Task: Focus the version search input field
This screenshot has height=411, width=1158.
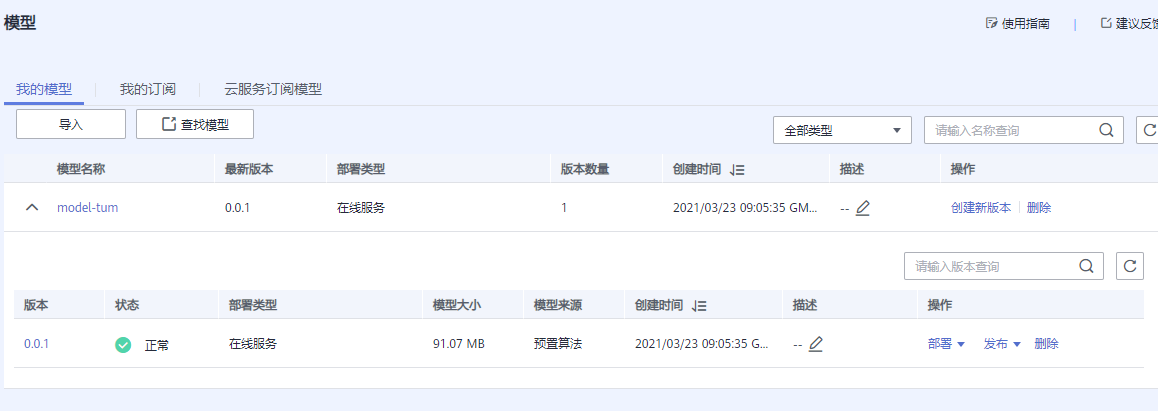Action: point(988,266)
